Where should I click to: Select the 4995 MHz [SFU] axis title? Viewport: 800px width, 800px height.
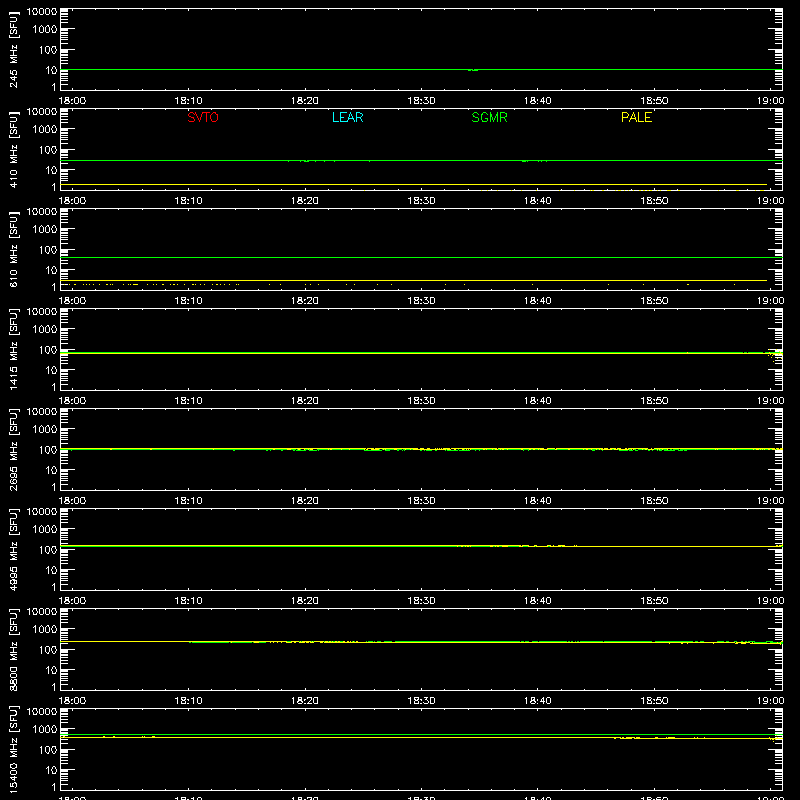(x=13, y=549)
